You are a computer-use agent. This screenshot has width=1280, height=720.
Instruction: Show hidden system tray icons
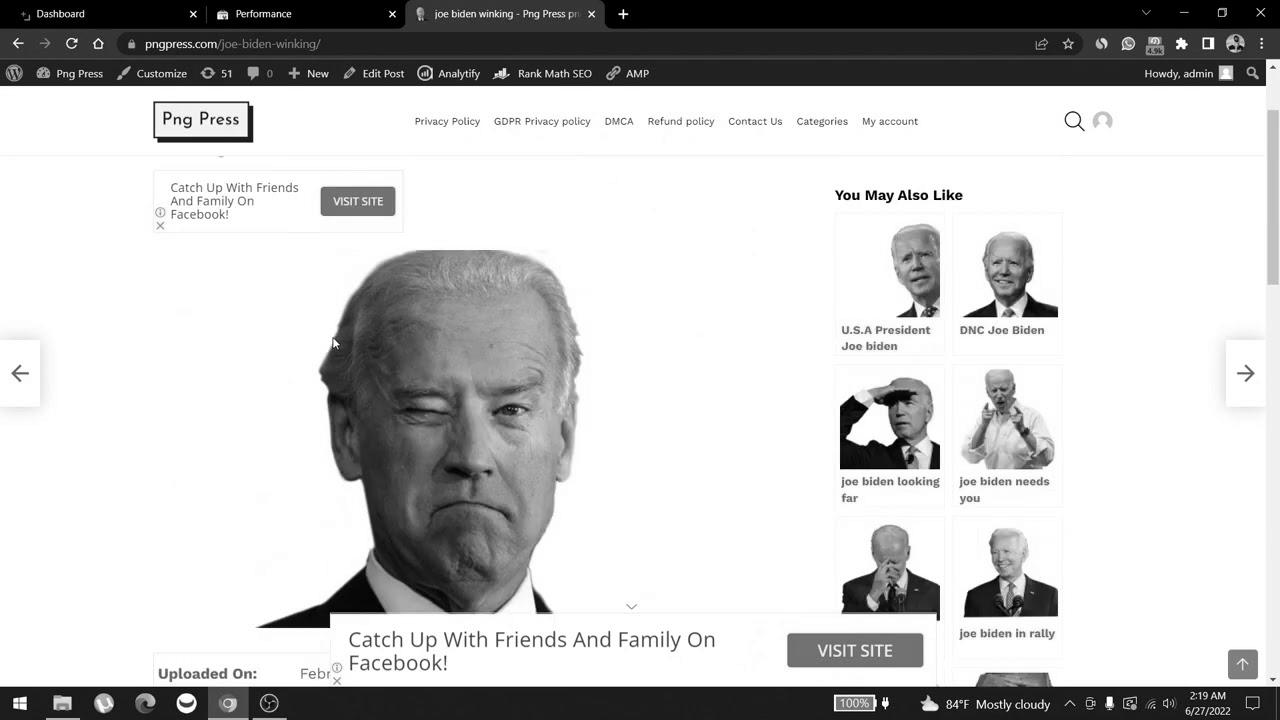[1069, 704]
